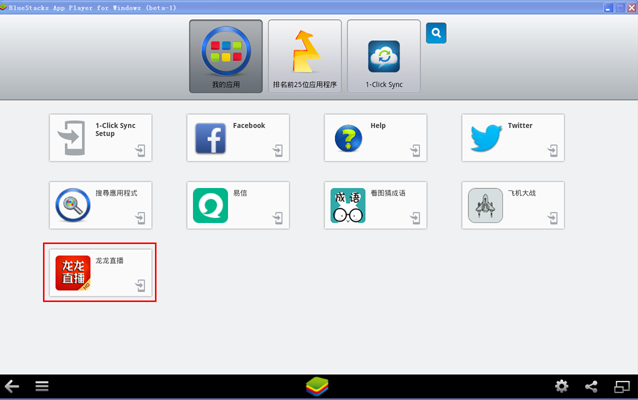638x400 pixels.
Task: Open the Facebook app icon
Action: [x=210, y=138]
